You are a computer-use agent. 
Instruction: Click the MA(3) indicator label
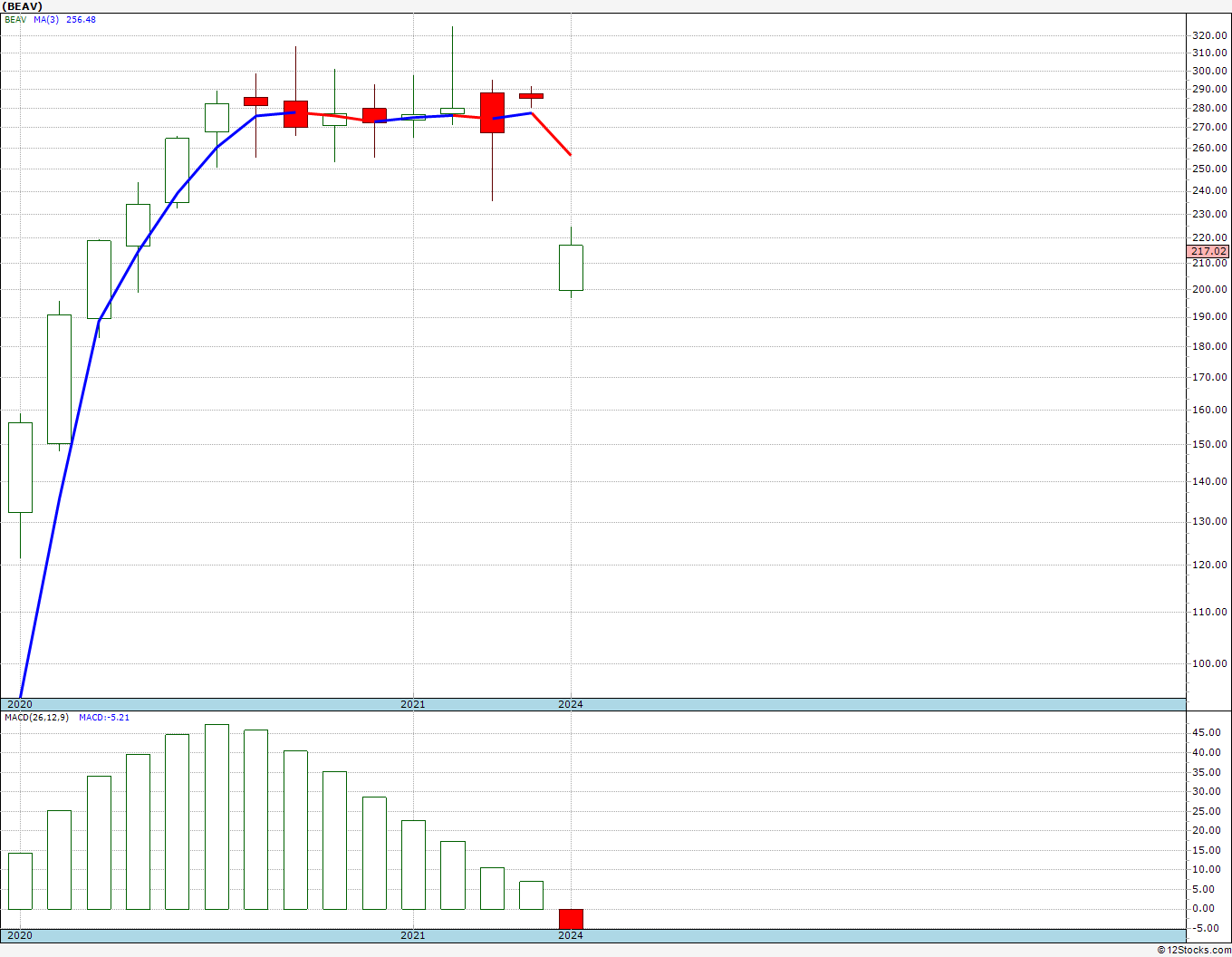click(46, 20)
